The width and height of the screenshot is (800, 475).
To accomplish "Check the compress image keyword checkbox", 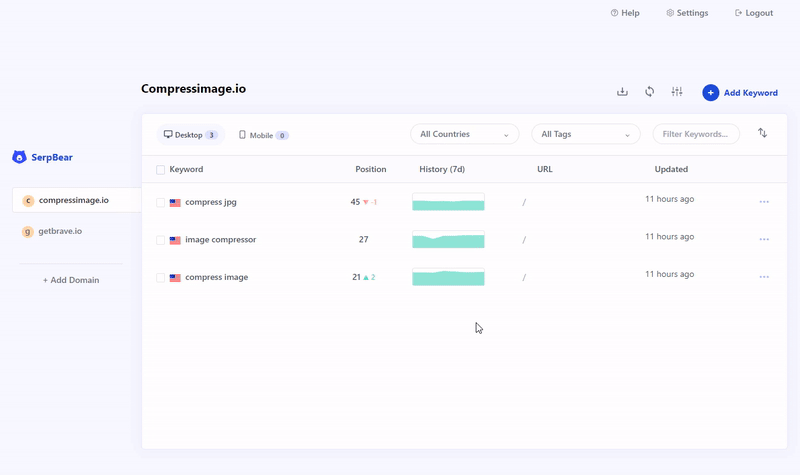I will tap(160, 278).
